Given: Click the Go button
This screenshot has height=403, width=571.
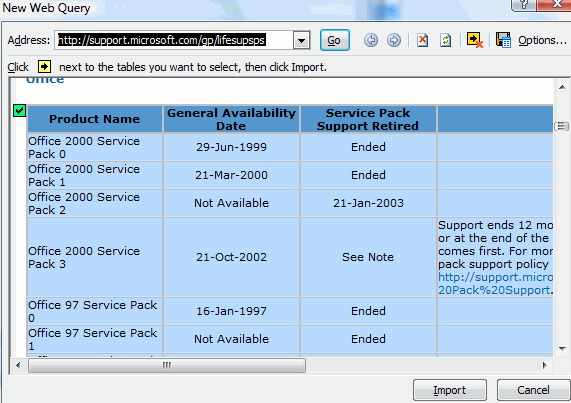Looking at the screenshot, I should coord(335,40).
